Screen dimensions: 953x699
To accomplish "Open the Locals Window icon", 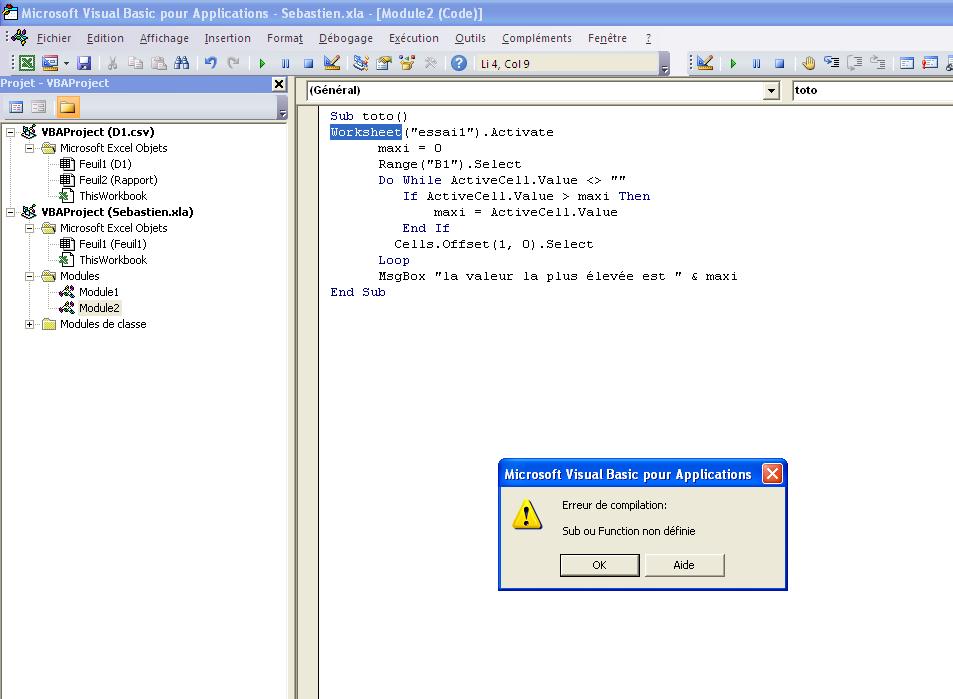I will pyautogui.click(x=907, y=63).
